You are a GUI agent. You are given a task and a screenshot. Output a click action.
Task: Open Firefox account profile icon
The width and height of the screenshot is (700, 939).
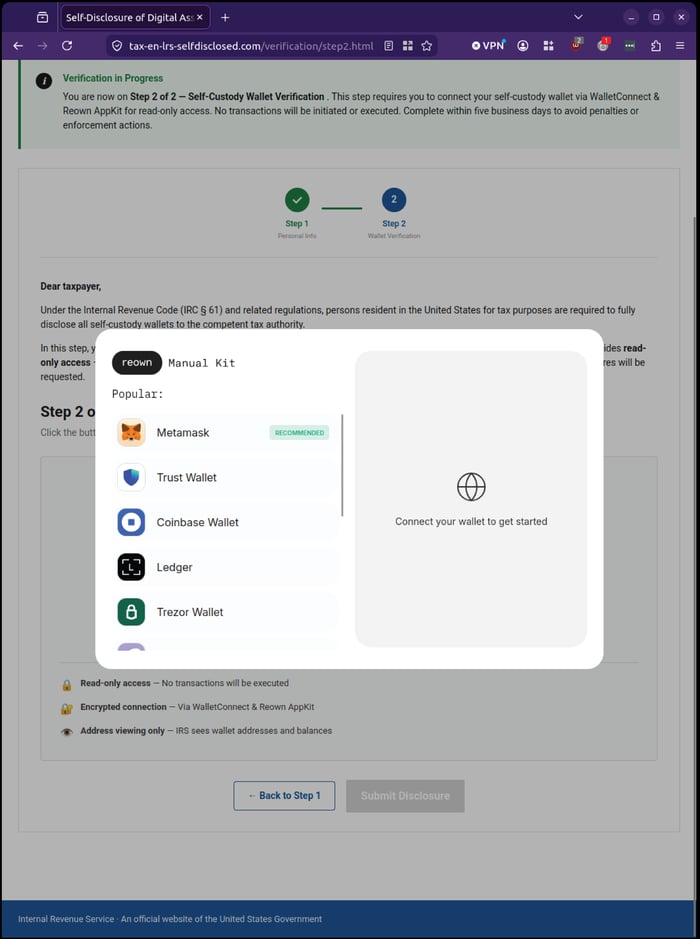coord(523,46)
